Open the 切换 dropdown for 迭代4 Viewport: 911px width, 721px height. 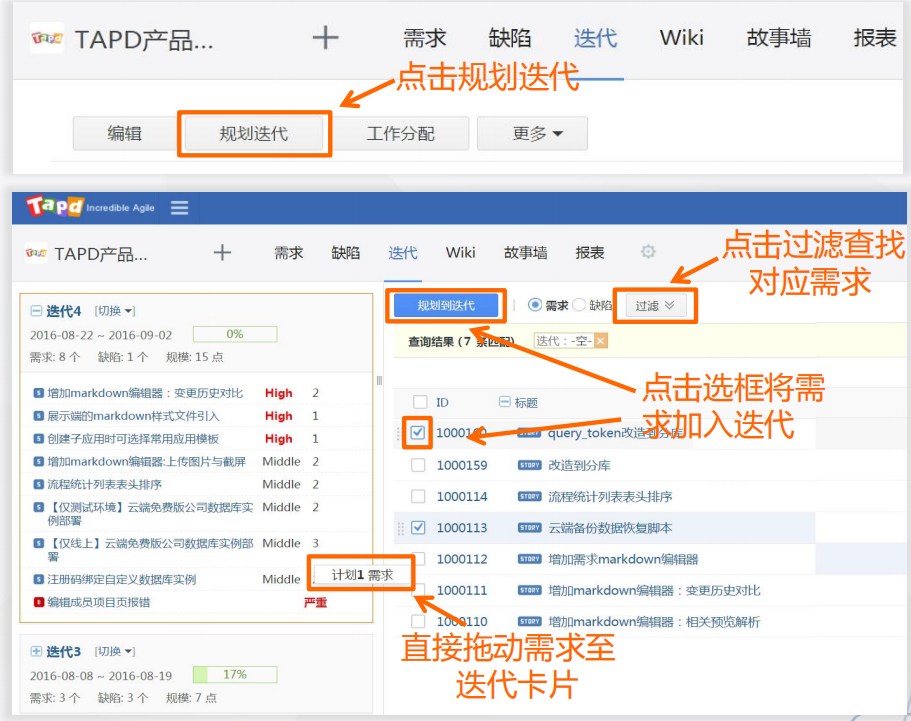coord(114,311)
